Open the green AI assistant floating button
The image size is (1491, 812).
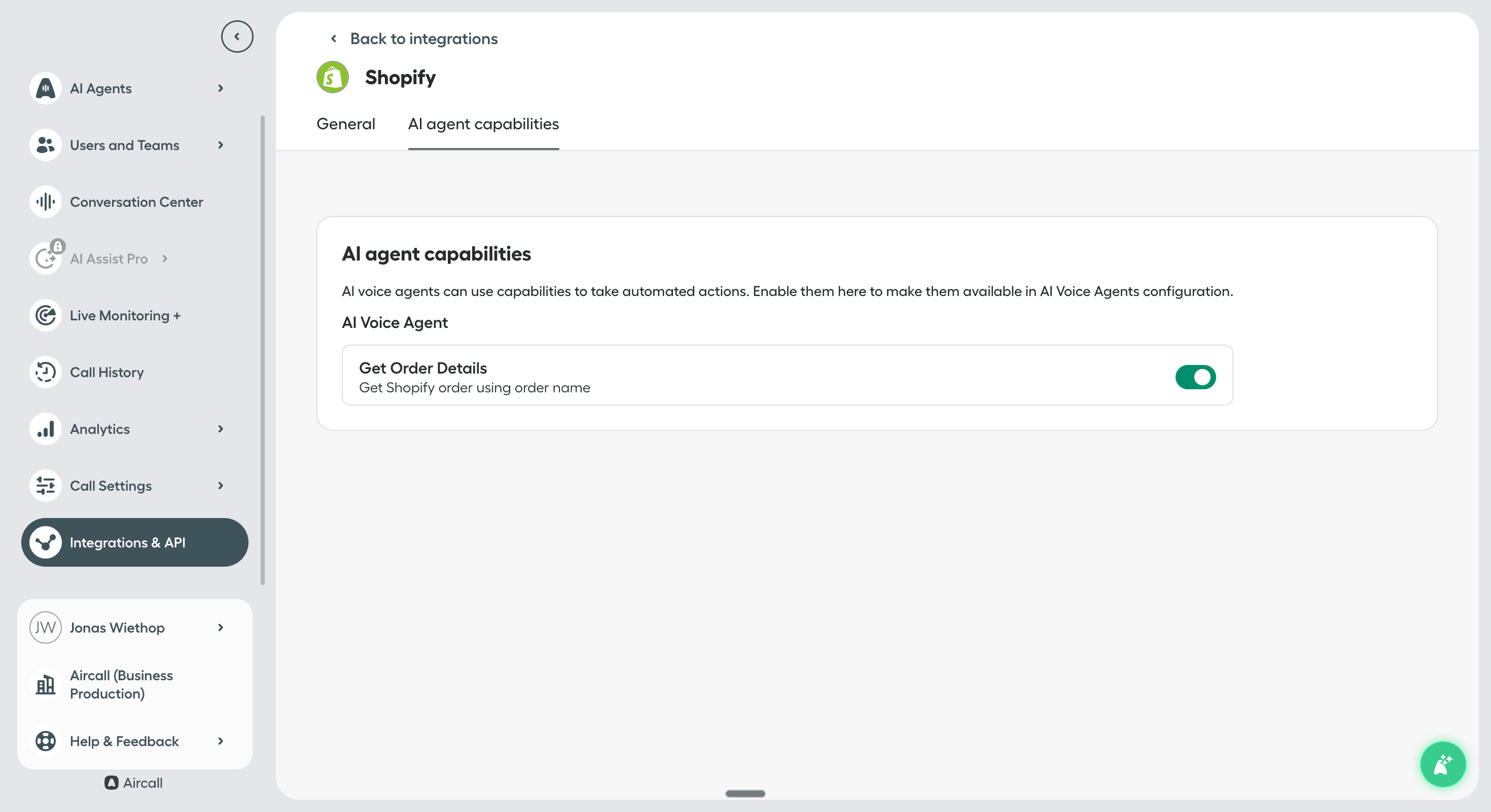pos(1442,764)
